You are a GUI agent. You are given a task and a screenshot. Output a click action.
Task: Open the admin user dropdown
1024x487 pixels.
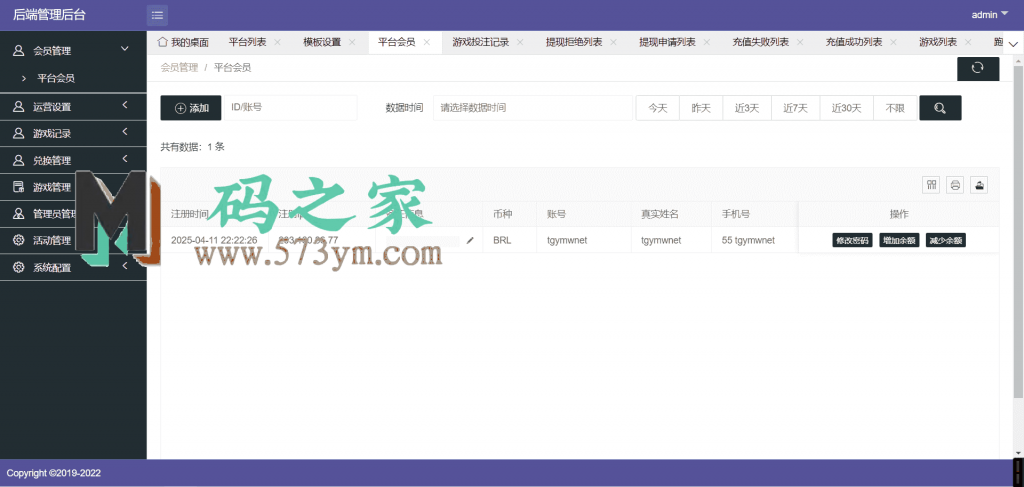tap(989, 14)
